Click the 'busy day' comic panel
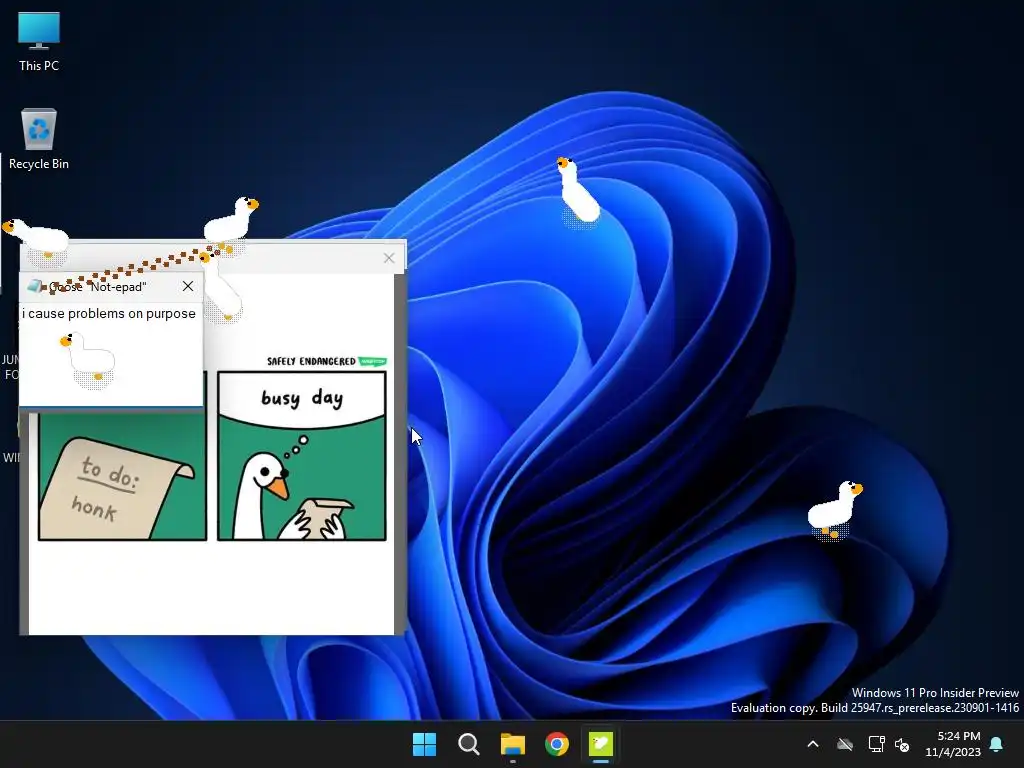 pos(302,455)
